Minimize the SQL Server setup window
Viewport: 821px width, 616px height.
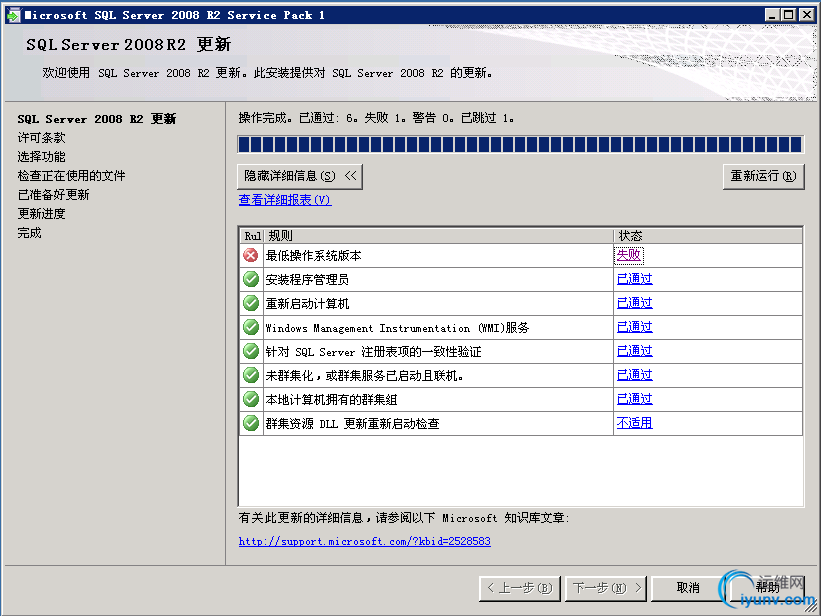pos(771,15)
